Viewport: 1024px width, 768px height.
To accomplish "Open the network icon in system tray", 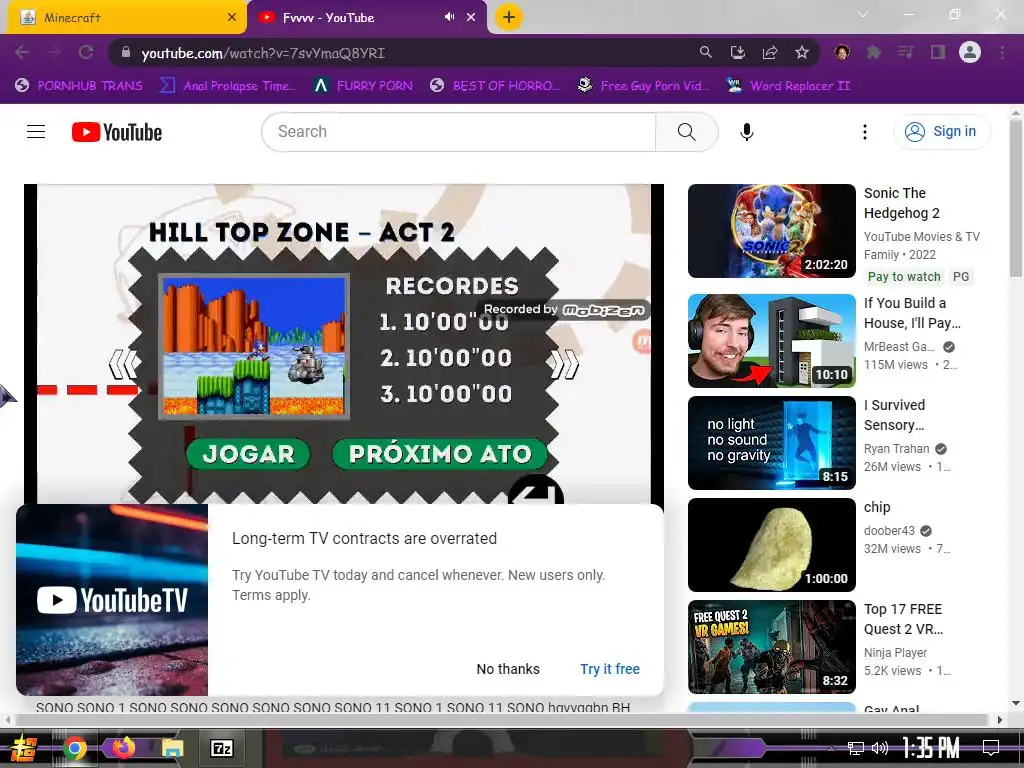I will (x=856, y=748).
